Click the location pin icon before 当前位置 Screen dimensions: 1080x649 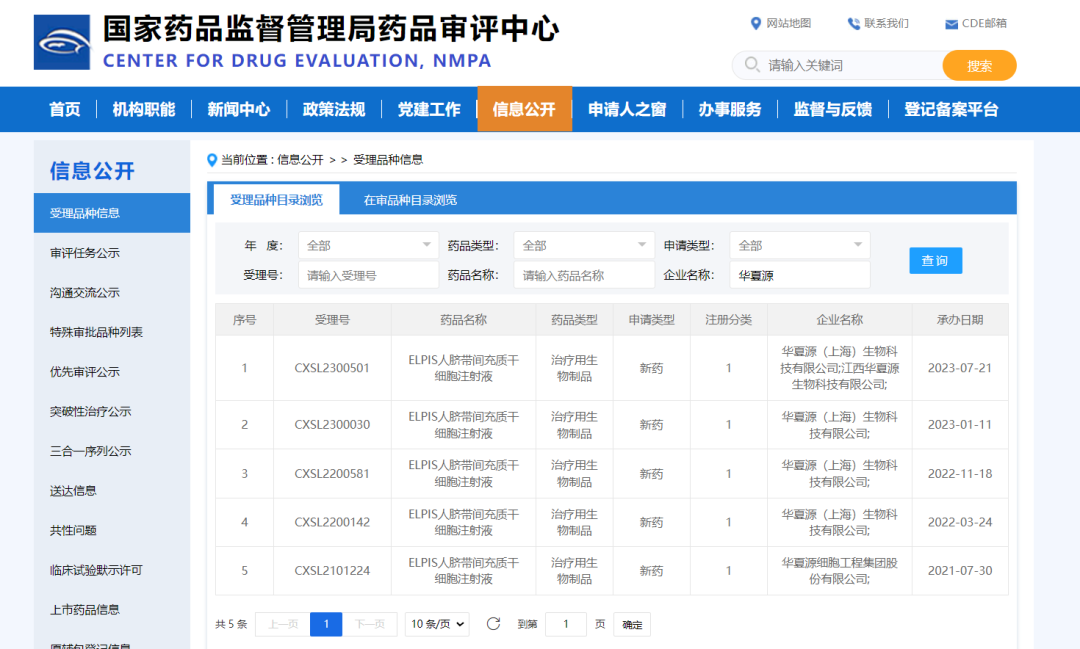coord(212,160)
